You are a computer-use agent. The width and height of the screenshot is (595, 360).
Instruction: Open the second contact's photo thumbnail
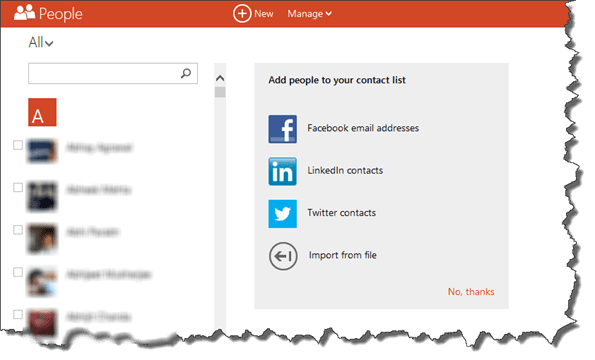[x=42, y=196]
